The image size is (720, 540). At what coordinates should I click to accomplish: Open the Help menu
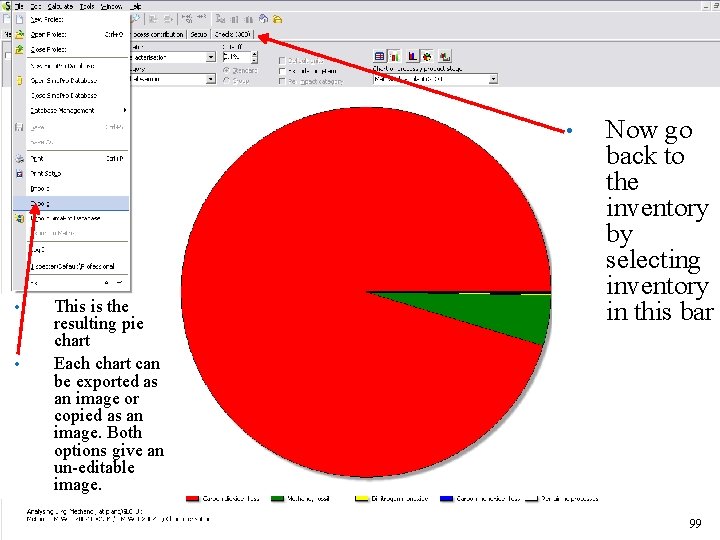click(x=135, y=6)
